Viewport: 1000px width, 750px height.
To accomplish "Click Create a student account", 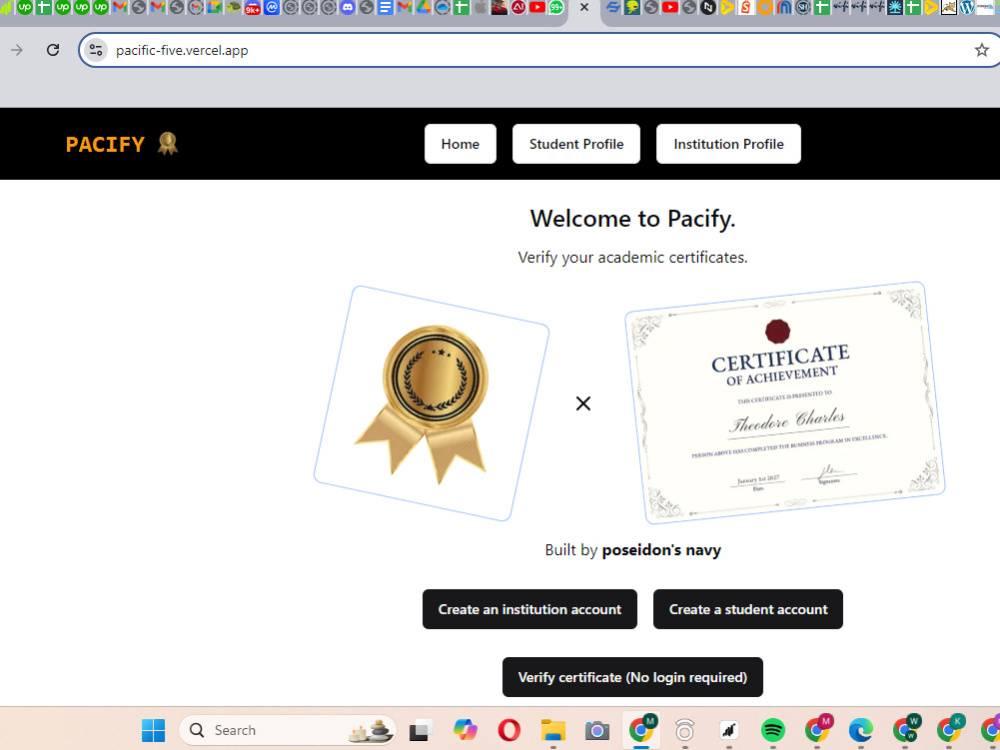I will pos(747,609).
